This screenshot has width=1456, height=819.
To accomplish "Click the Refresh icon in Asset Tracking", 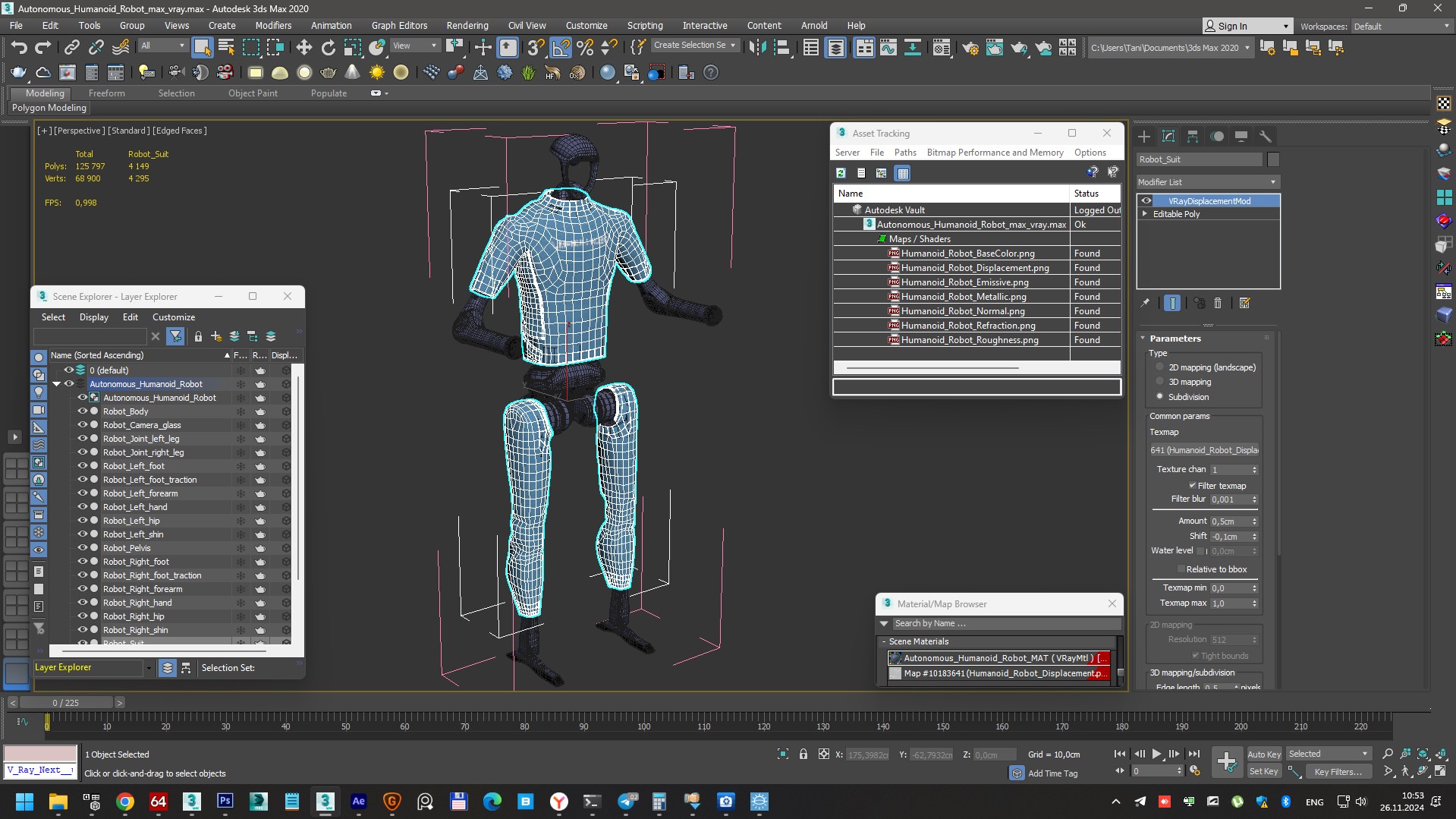I will 841,173.
